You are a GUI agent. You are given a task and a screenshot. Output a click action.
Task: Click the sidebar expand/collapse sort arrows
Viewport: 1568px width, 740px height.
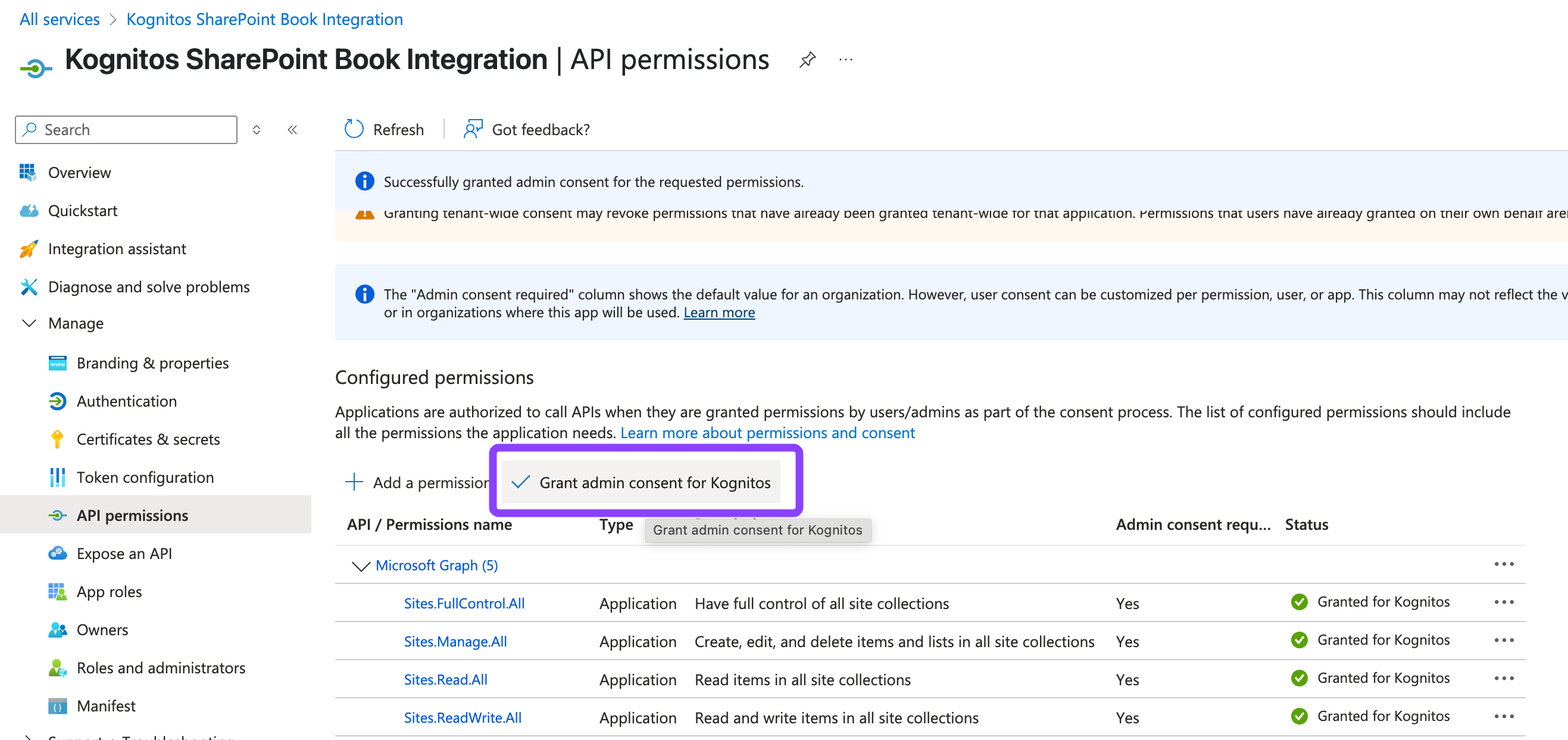click(x=256, y=130)
